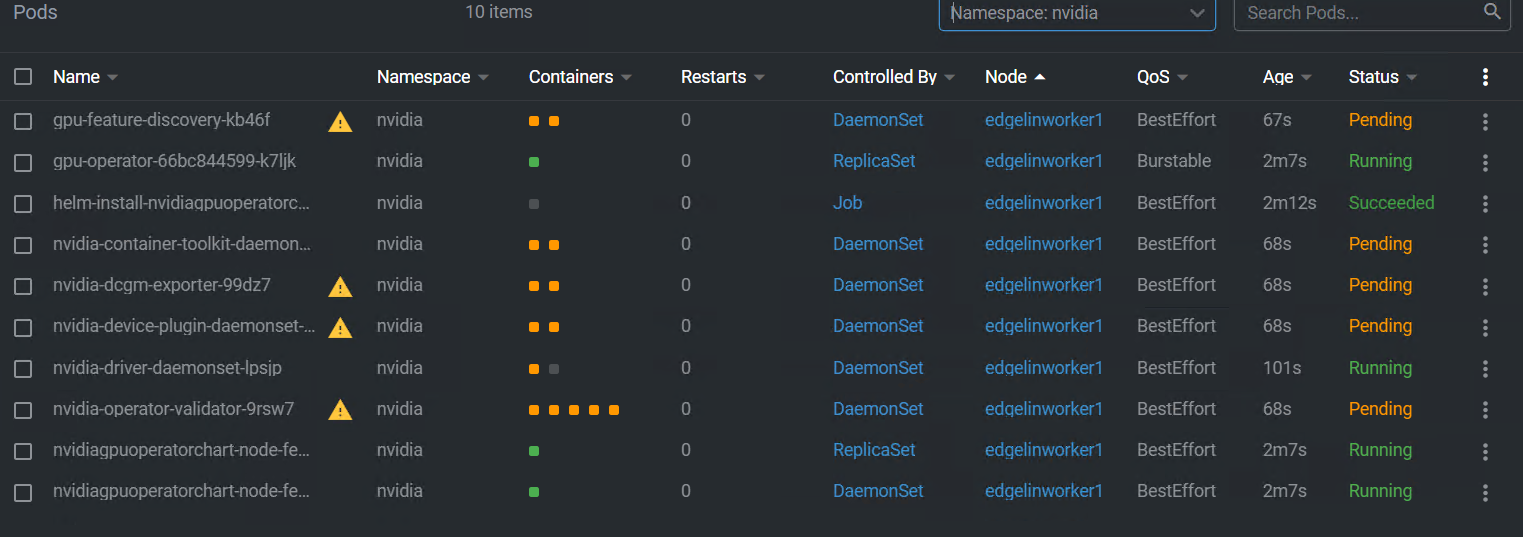Sort table by Namespace column
The width and height of the screenshot is (1523, 537).
coord(433,77)
